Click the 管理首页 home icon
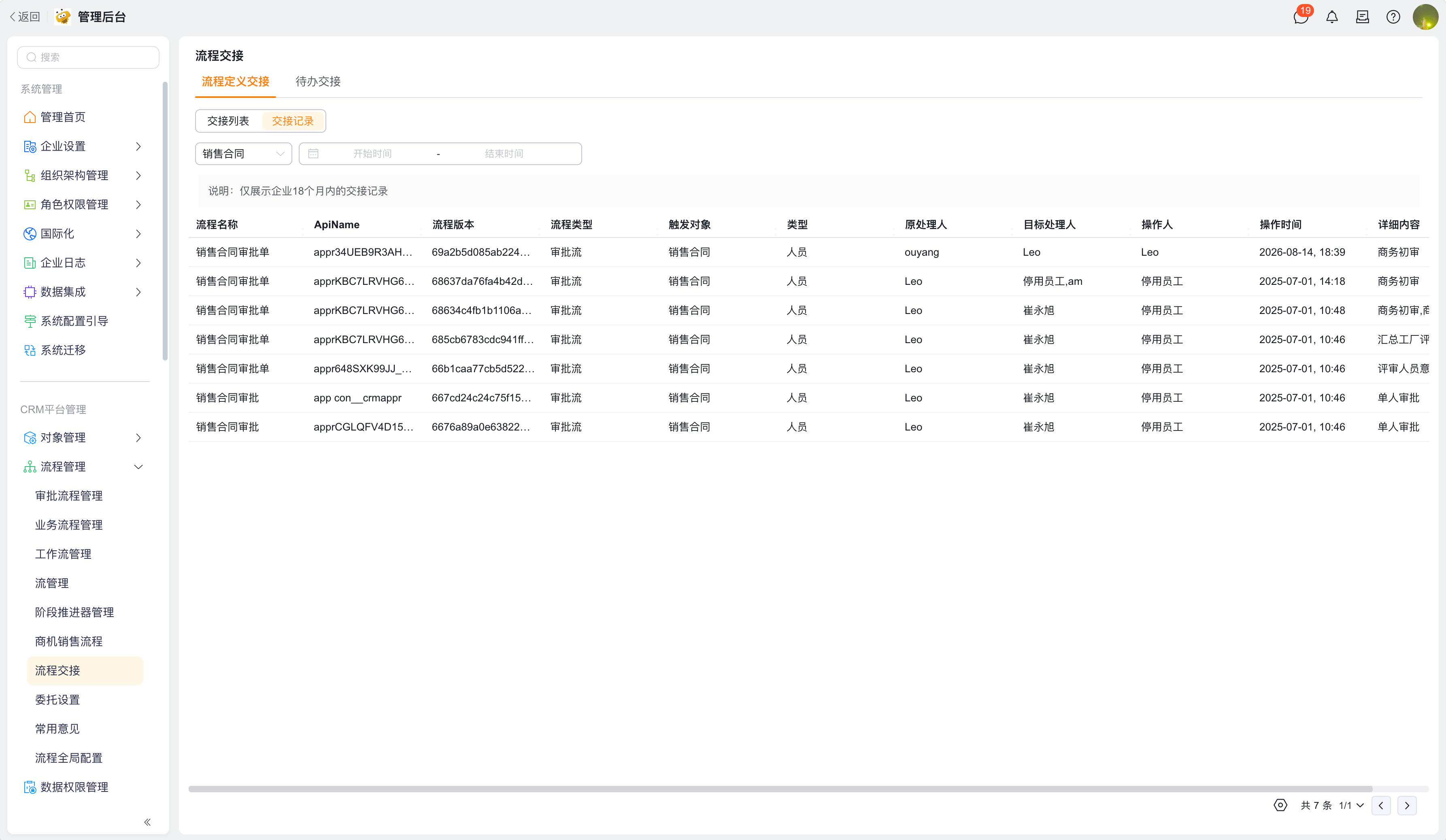 30,117
